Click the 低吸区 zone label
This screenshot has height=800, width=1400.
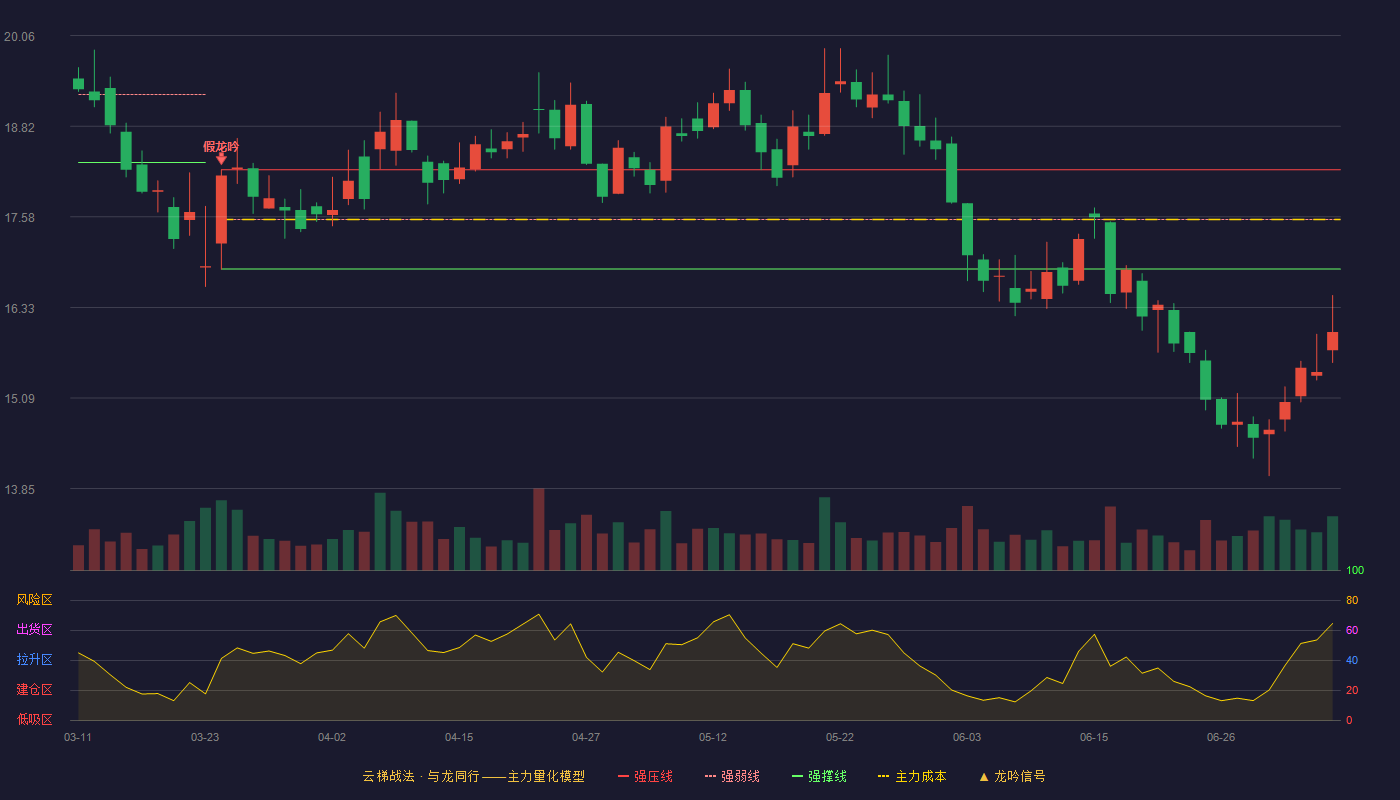34,719
